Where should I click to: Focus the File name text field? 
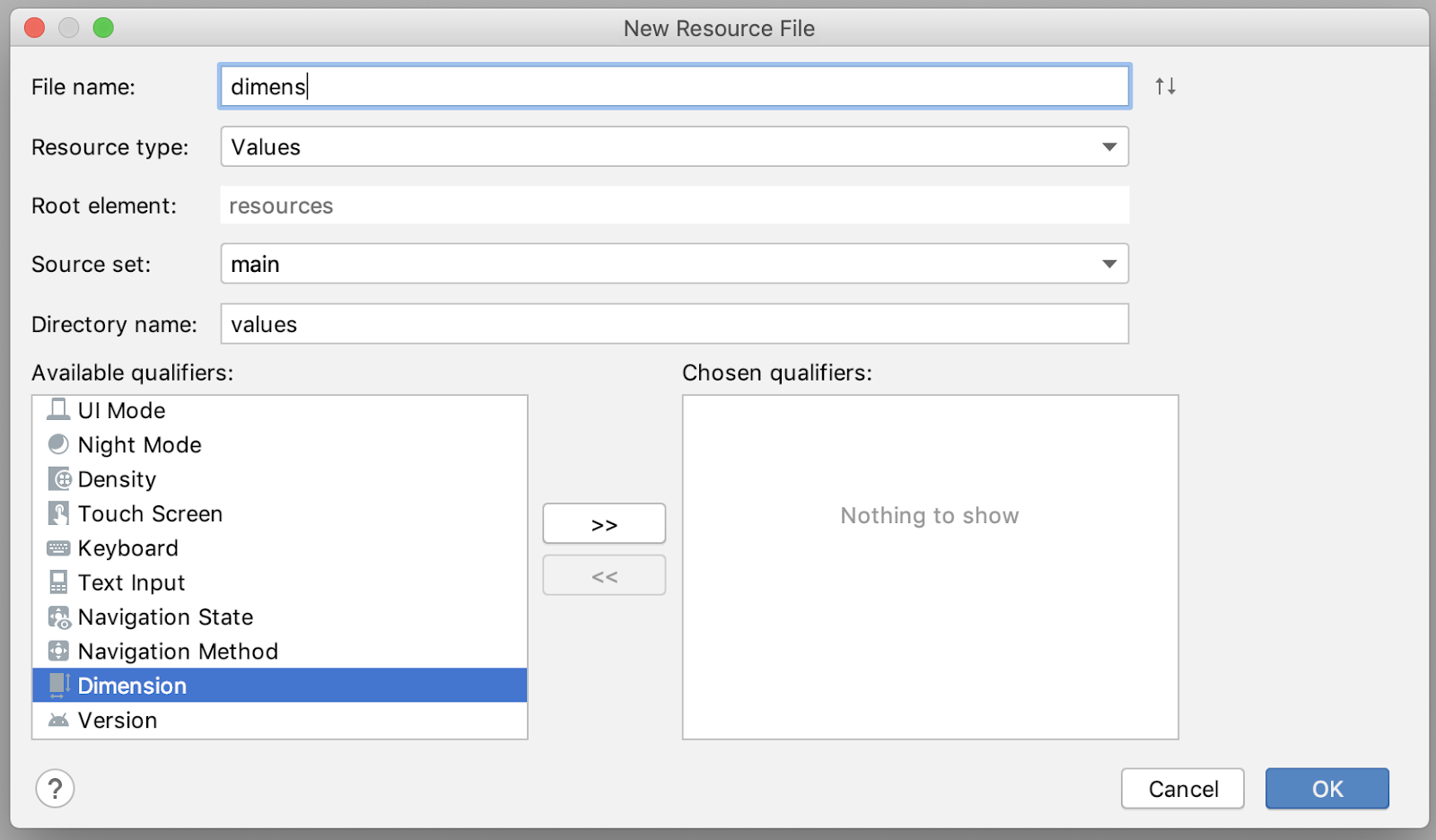(674, 86)
